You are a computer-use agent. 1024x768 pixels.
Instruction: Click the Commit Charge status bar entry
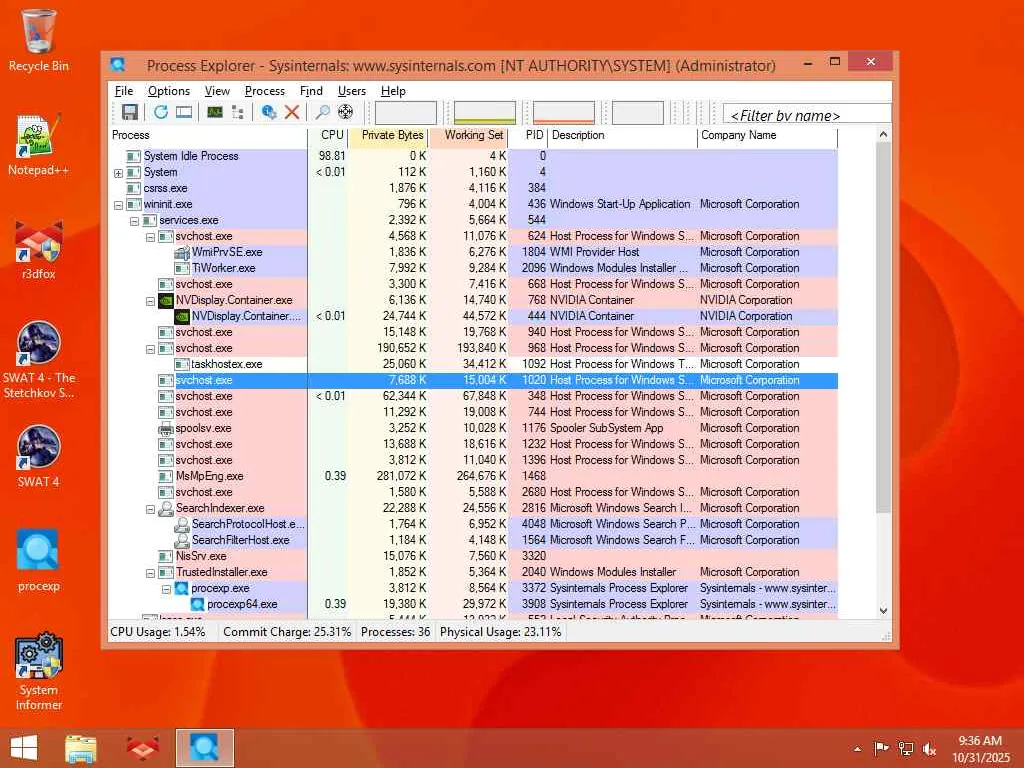point(287,632)
